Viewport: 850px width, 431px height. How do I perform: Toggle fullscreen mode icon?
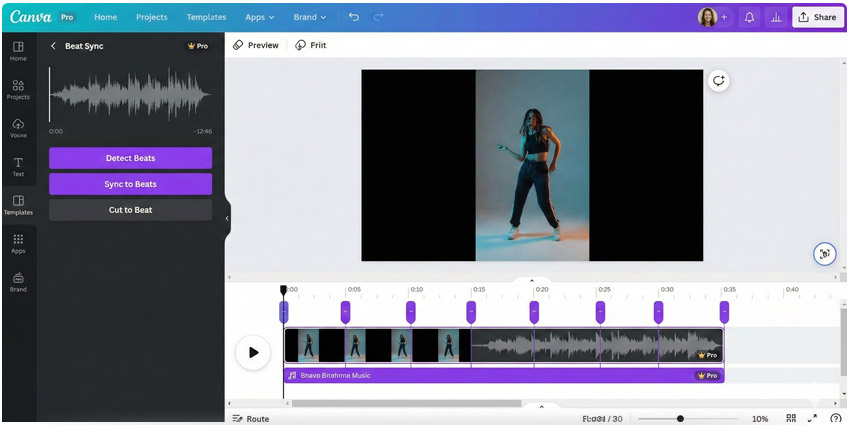[x=813, y=419]
